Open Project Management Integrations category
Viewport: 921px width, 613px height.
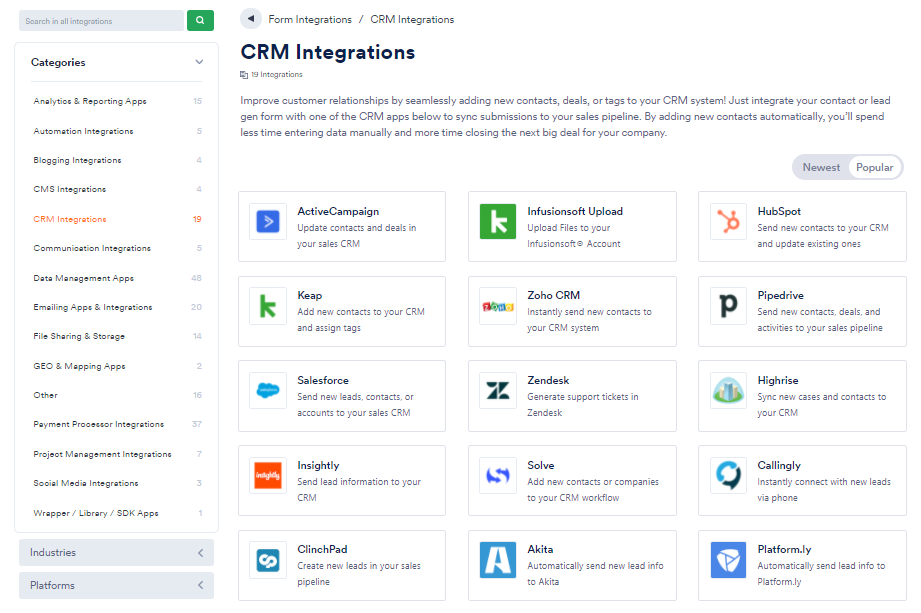coord(116,454)
